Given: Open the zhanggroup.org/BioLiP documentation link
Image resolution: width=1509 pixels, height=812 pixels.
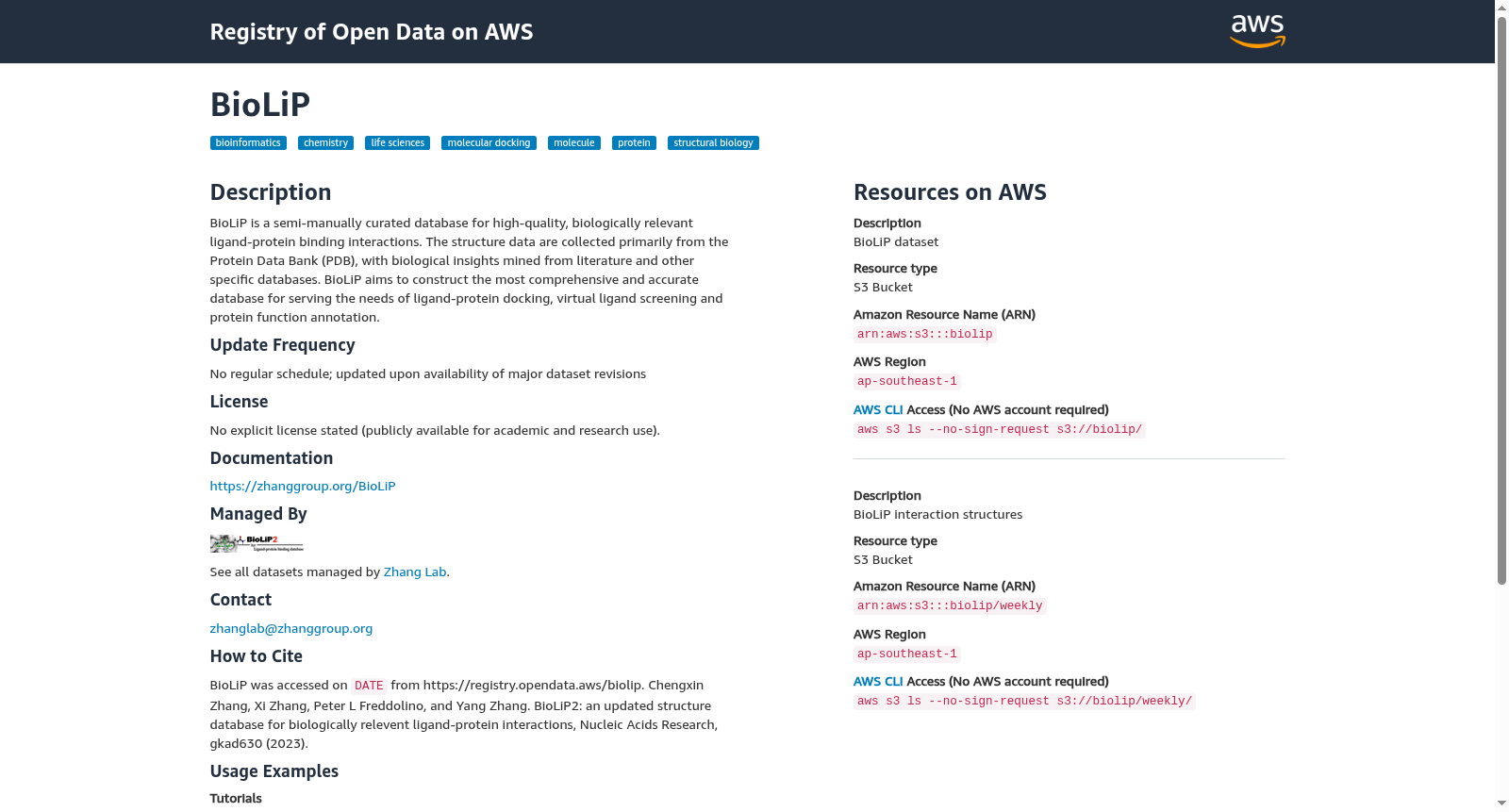Looking at the screenshot, I should [x=303, y=486].
